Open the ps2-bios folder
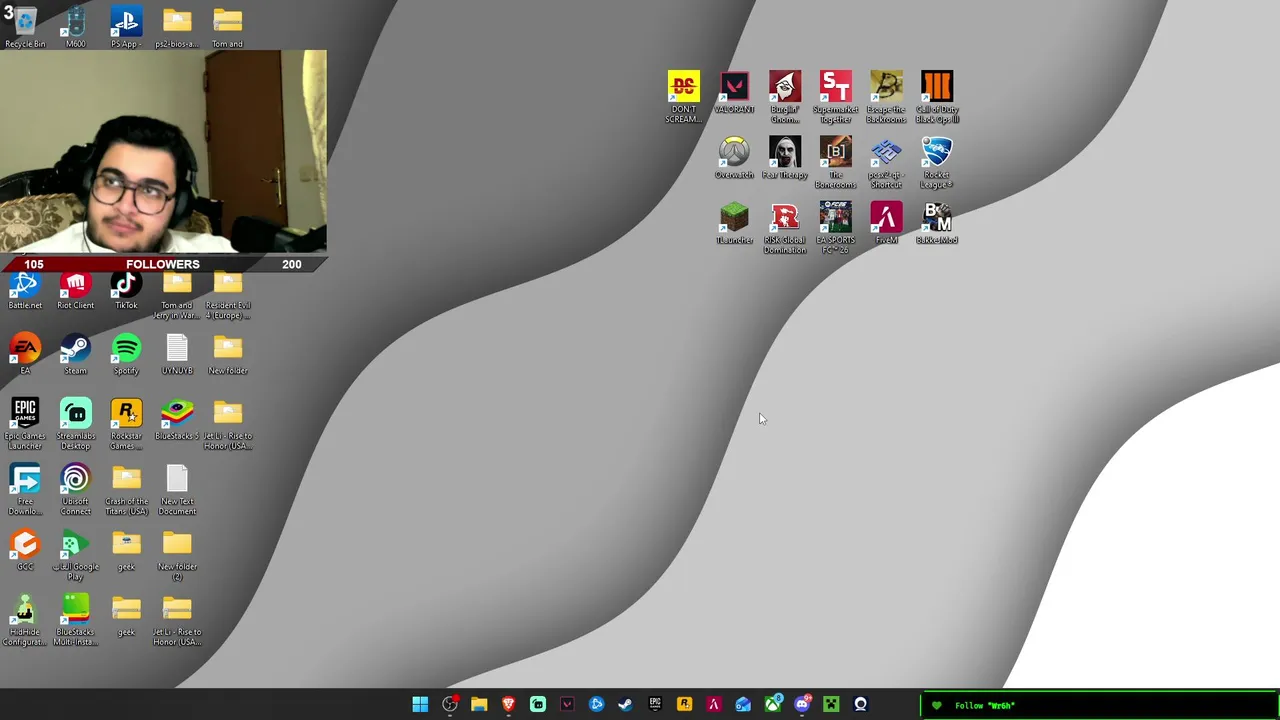This screenshot has height=720, width=1280. point(177,24)
